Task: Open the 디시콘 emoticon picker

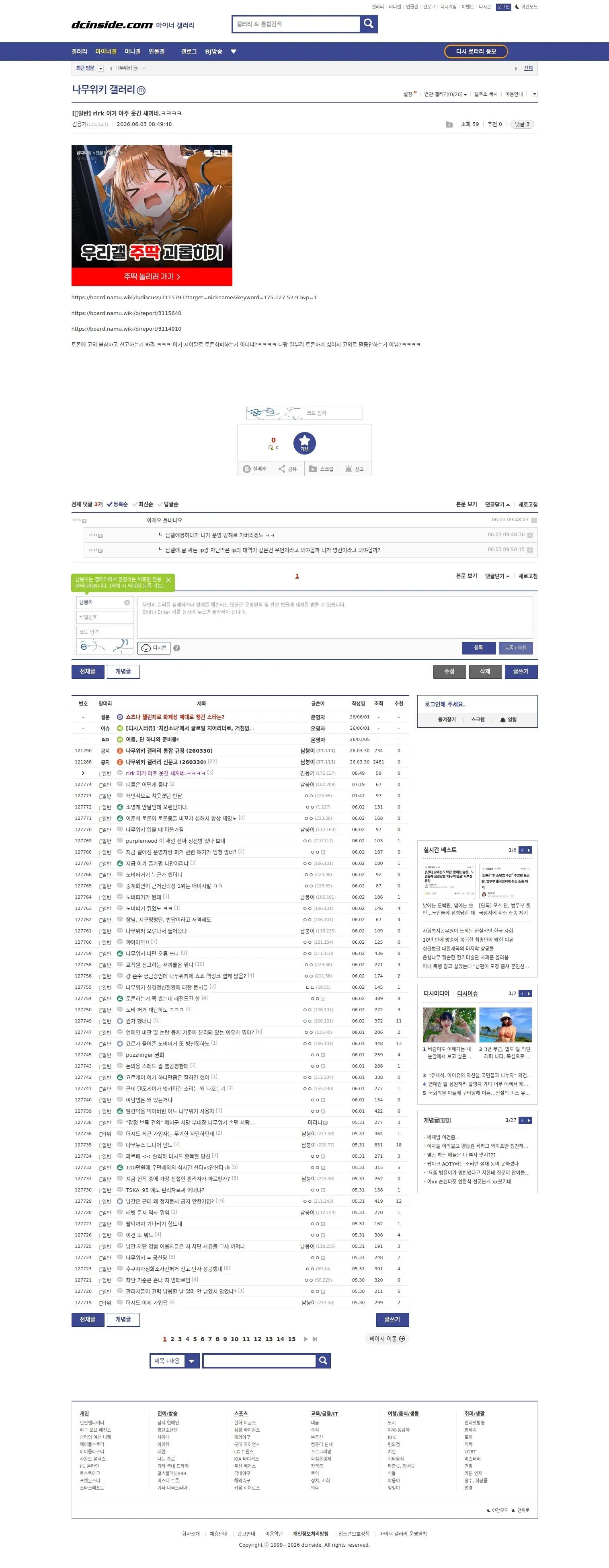Action: click(153, 648)
